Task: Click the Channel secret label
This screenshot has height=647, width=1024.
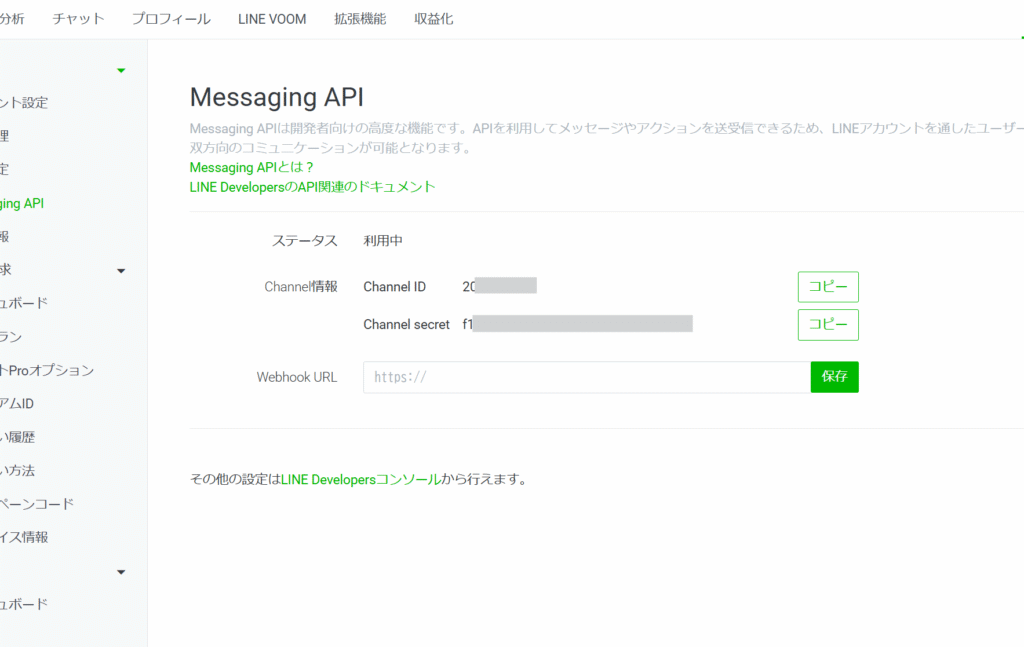Action: [406, 324]
